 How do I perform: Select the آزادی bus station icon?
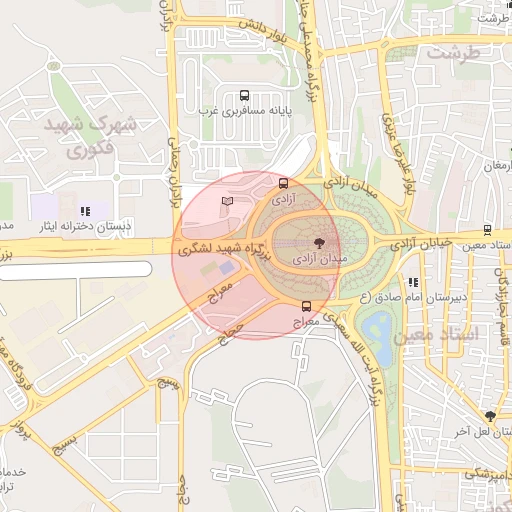click(x=284, y=183)
